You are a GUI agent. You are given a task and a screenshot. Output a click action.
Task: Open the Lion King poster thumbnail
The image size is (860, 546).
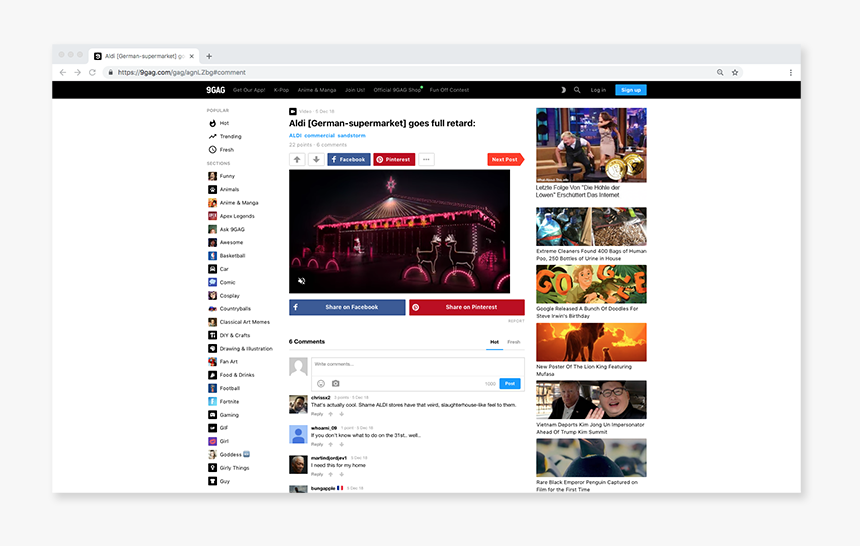591,342
